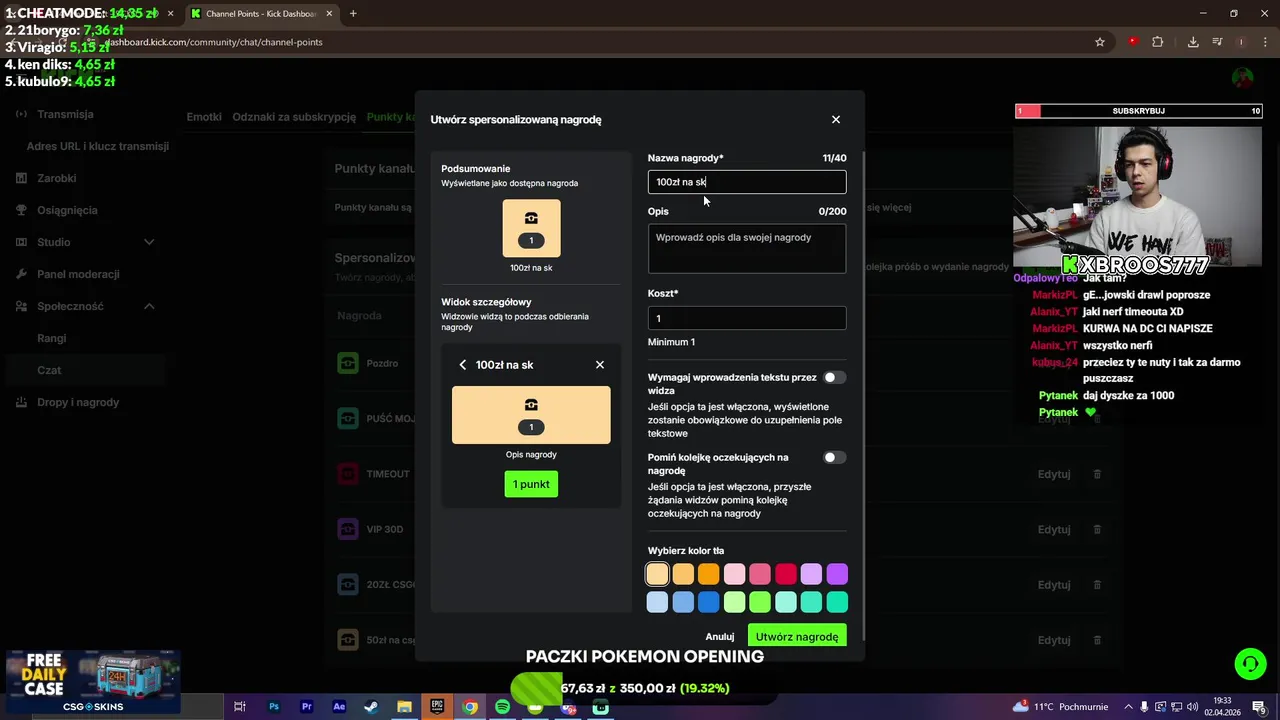Toggle Wymagaj wprowadzenia tekstu przez widza

click(834, 377)
